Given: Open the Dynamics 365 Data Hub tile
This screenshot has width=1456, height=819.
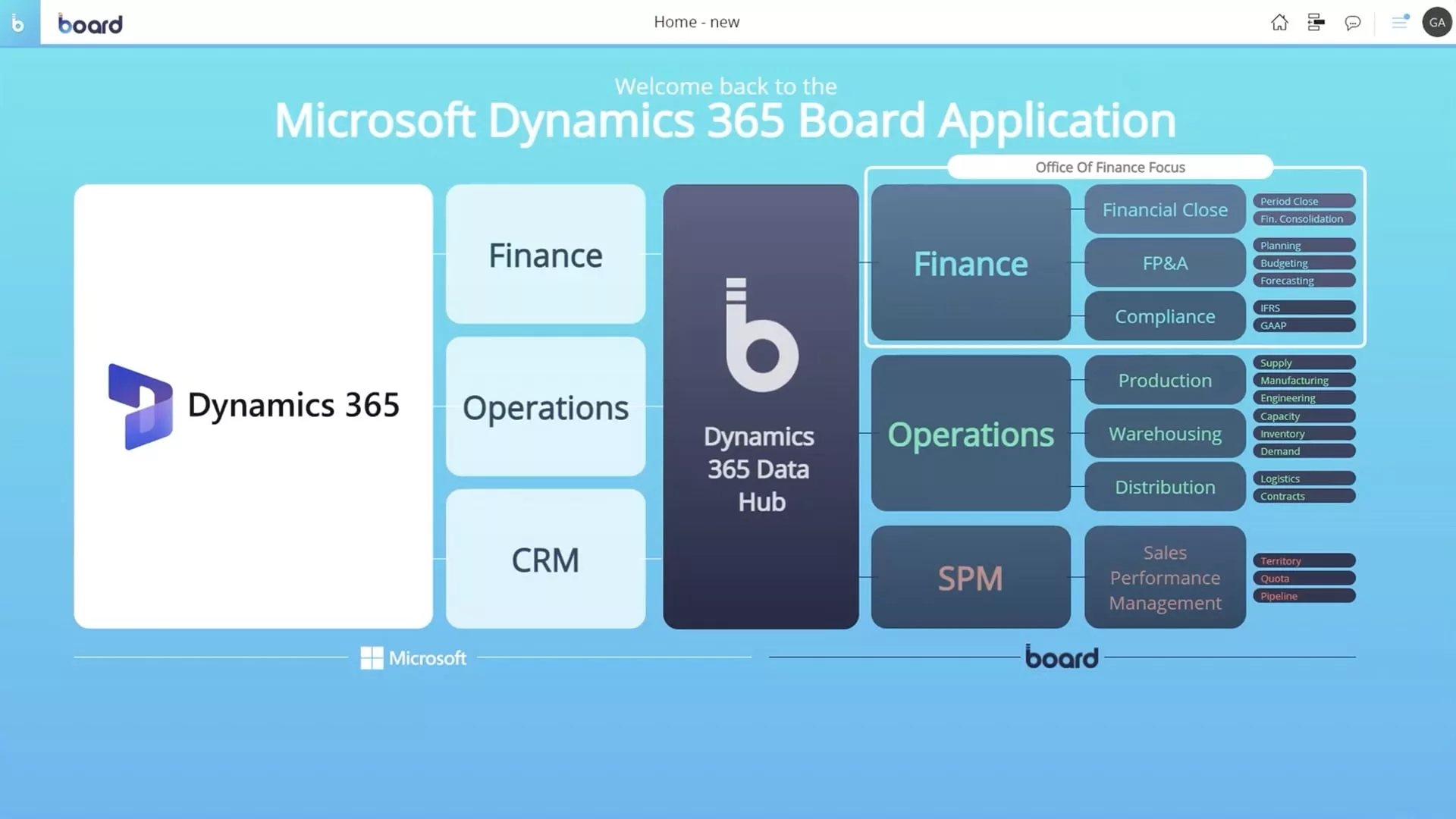Looking at the screenshot, I should [761, 406].
